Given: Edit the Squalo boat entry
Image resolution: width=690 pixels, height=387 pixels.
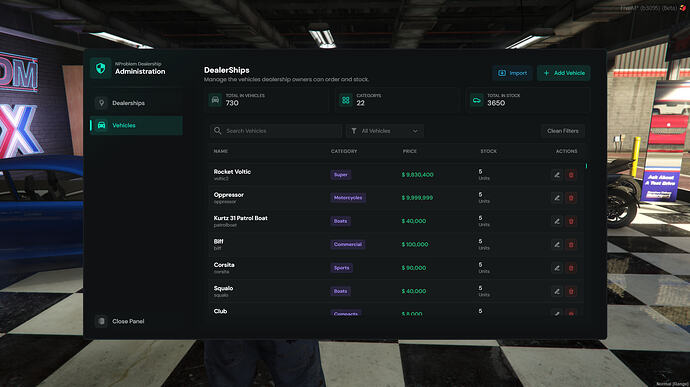Looking at the screenshot, I should coord(557,291).
